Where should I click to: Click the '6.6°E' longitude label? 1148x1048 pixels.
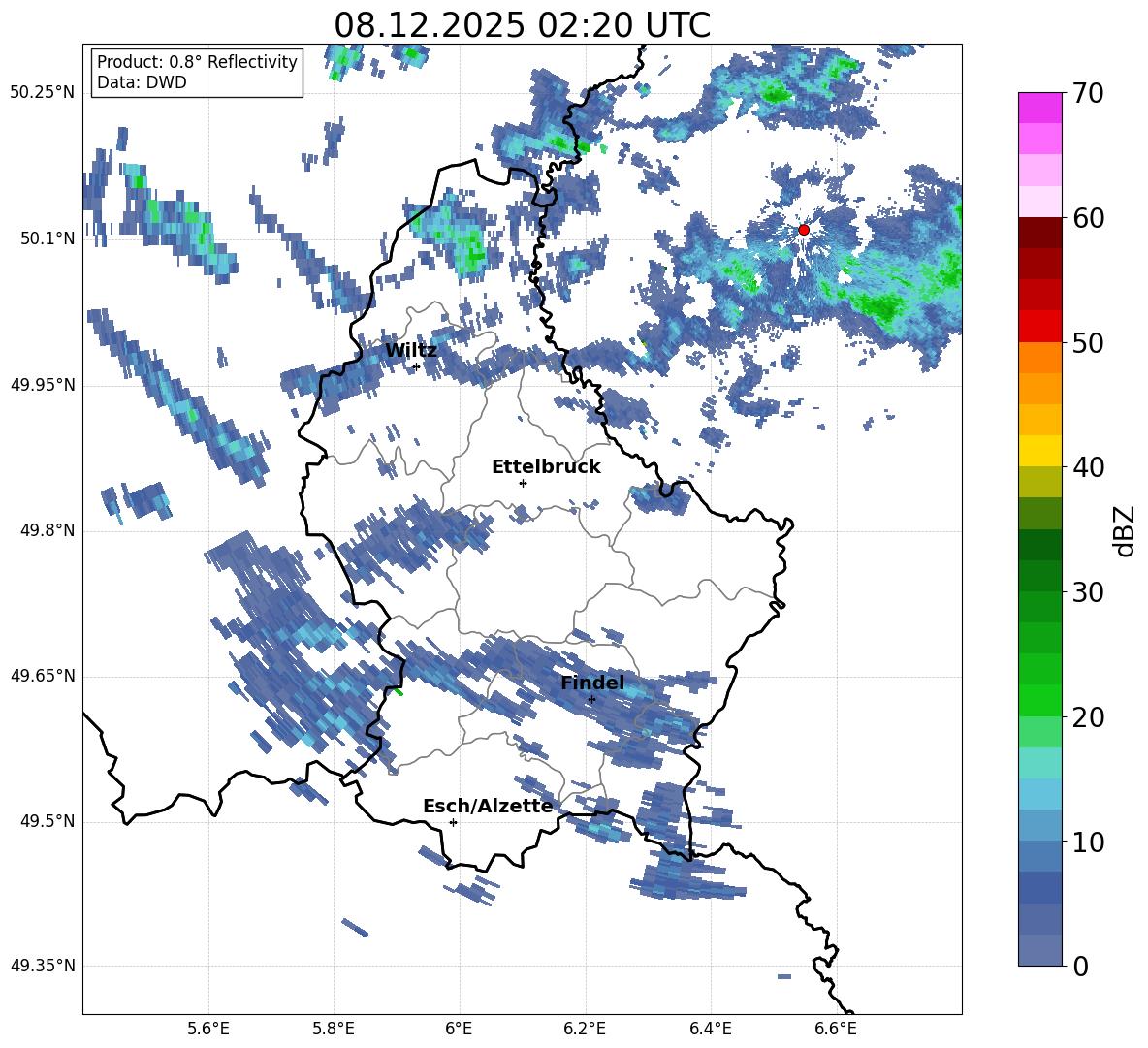[836, 1029]
